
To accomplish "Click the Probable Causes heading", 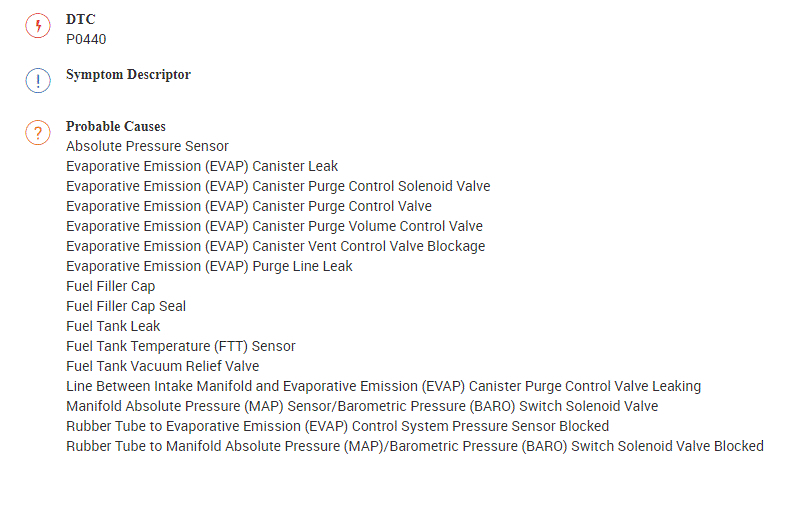I will (x=116, y=126).
